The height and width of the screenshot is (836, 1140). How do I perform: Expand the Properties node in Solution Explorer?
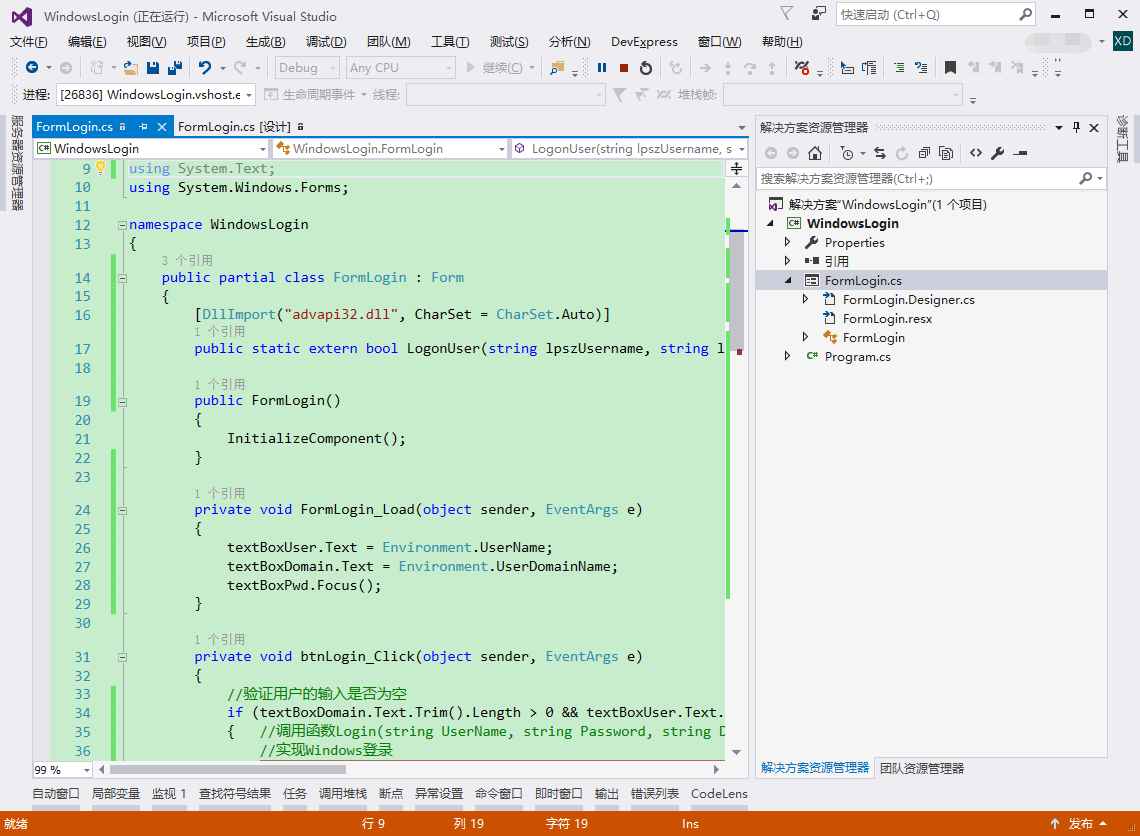pos(787,242)
